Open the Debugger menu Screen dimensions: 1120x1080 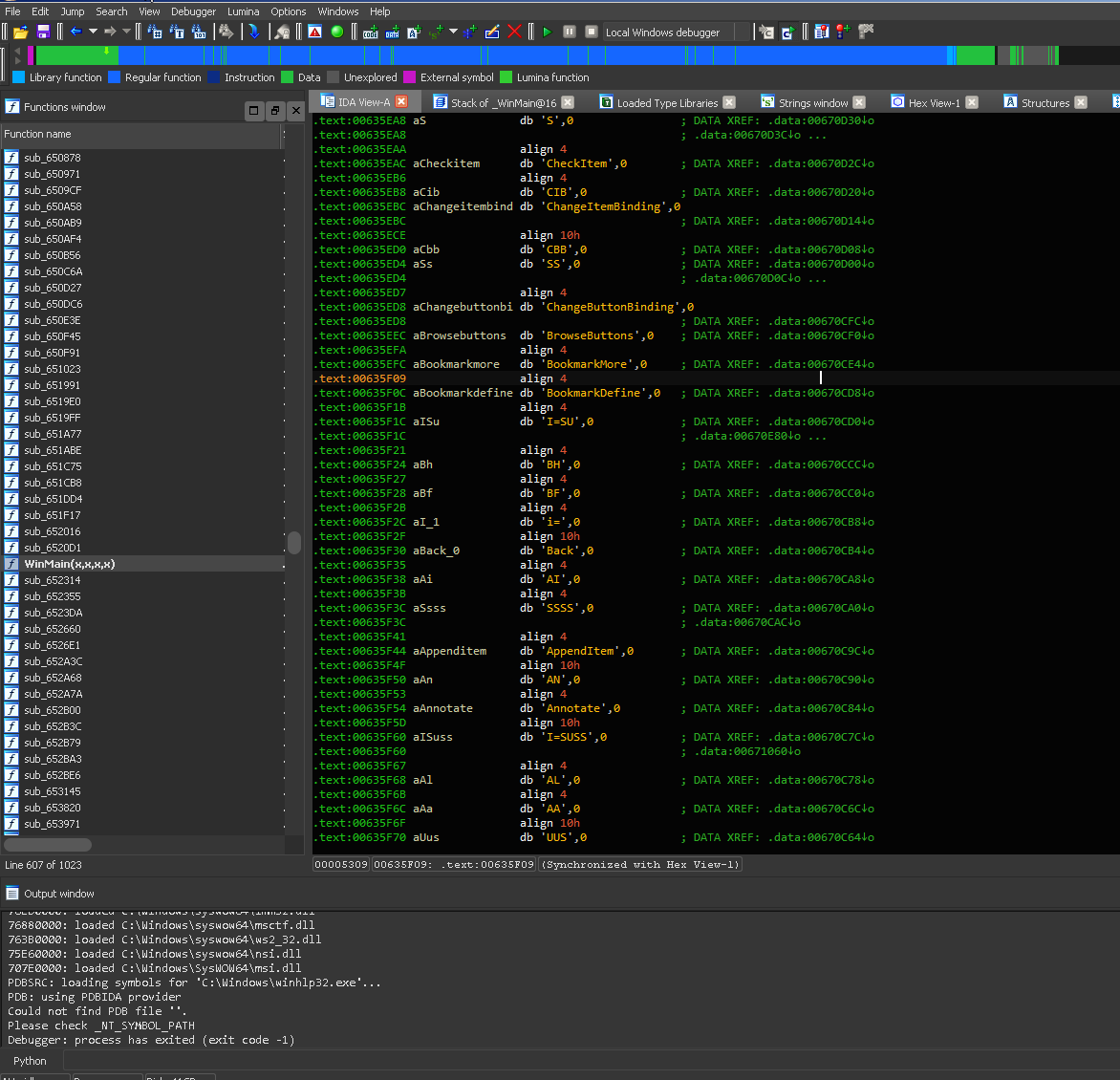click(x=194, y=11)
